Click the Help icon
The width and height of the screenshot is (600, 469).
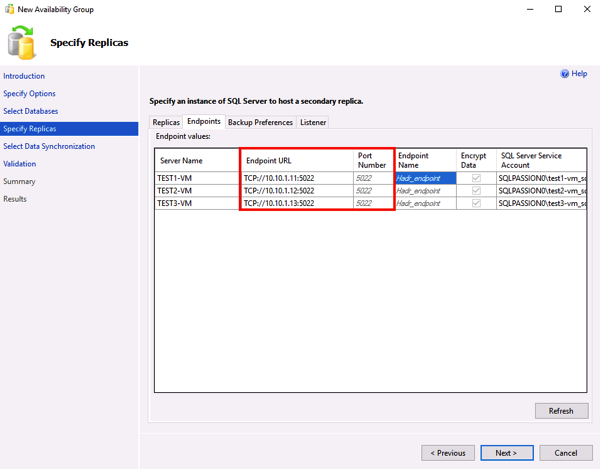pyautogui.click(x=564, y=74)
